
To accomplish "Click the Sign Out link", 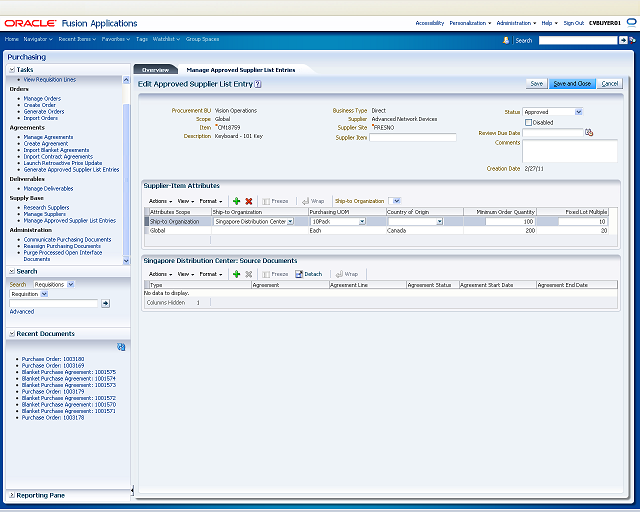I will click(573, 23).
